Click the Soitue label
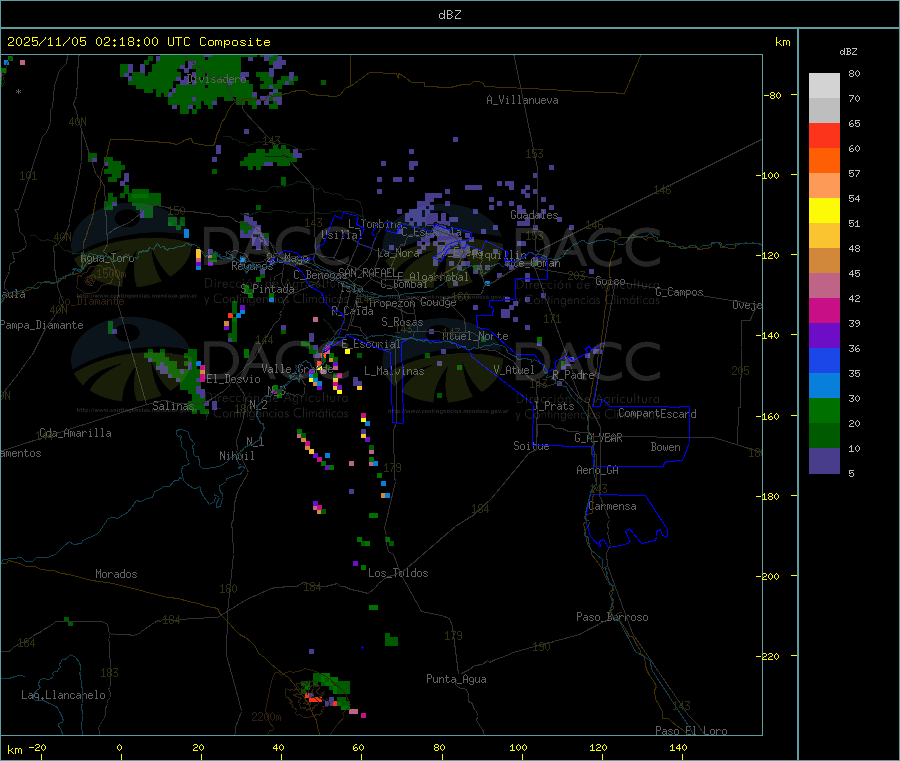Viewport: 900px width, 761px height. click(x=531, y=446)
